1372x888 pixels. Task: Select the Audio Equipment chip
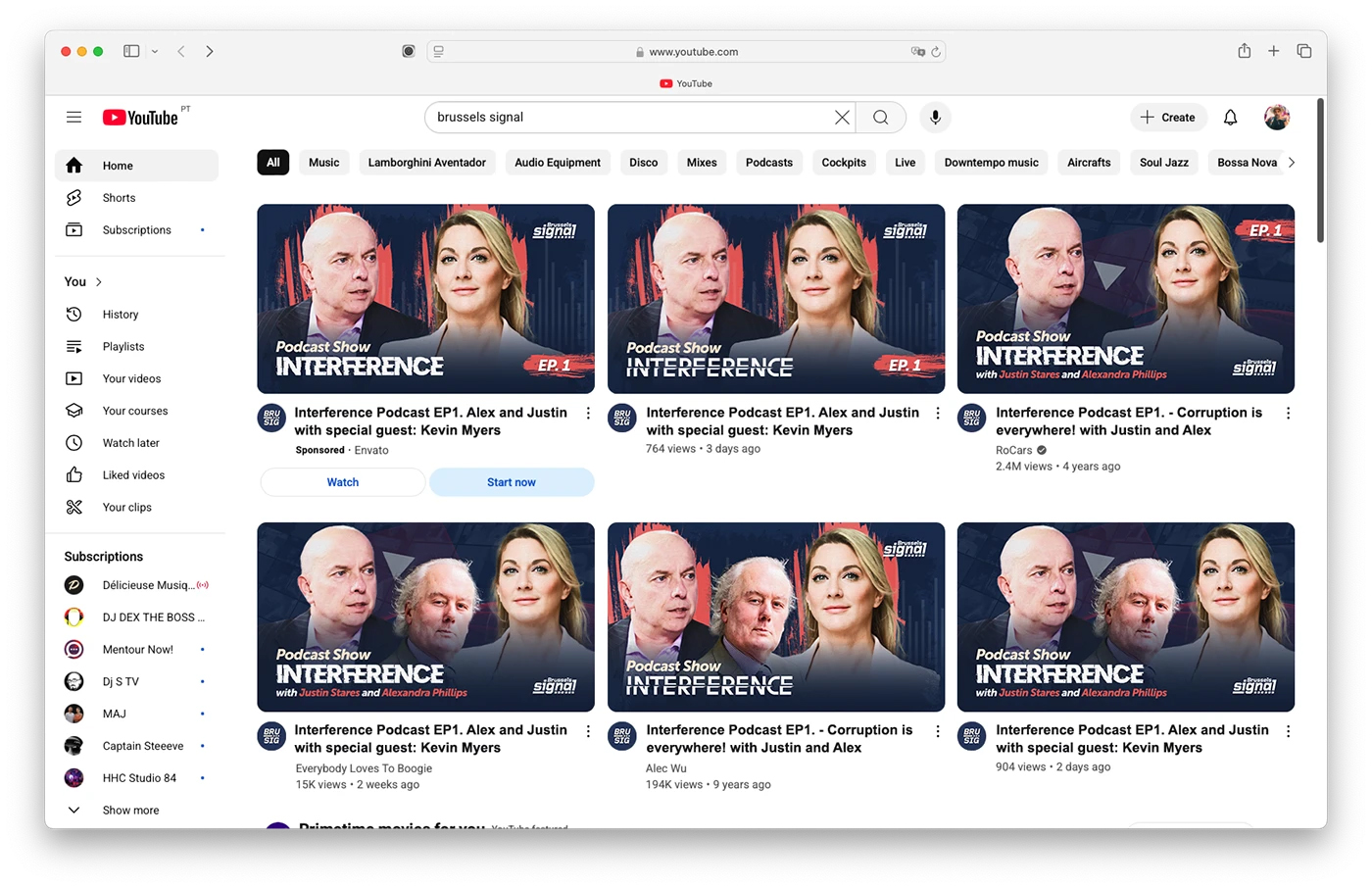pyautogui.click(x=558, y=163)
